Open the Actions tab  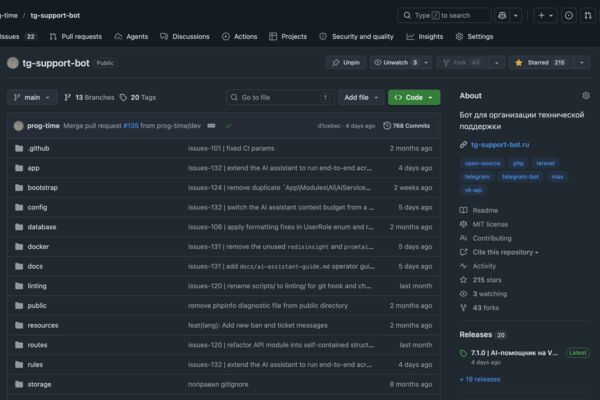click(240, 37)
